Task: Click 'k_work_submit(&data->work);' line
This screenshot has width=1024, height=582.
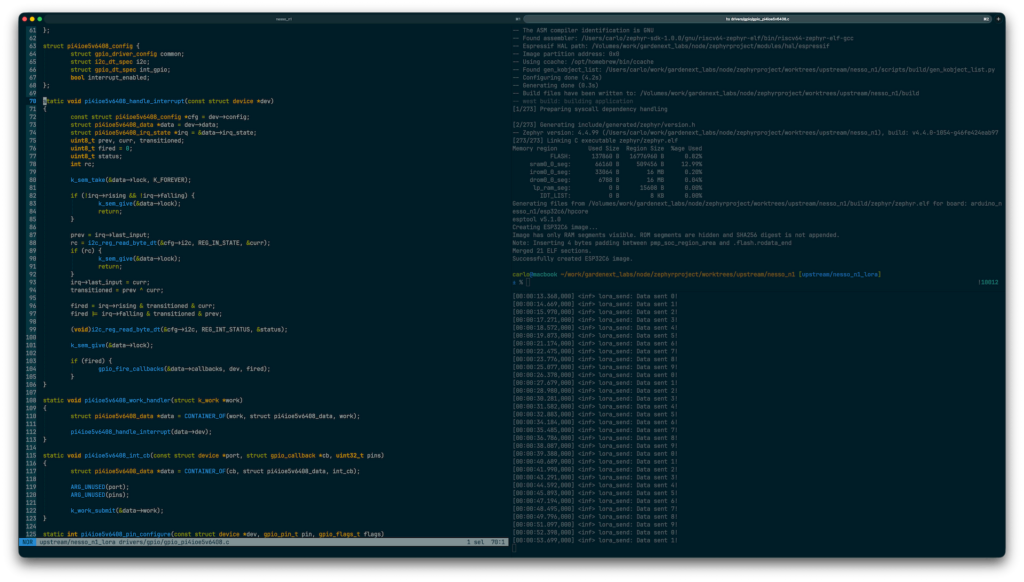Action: click(x=117, y=511)
